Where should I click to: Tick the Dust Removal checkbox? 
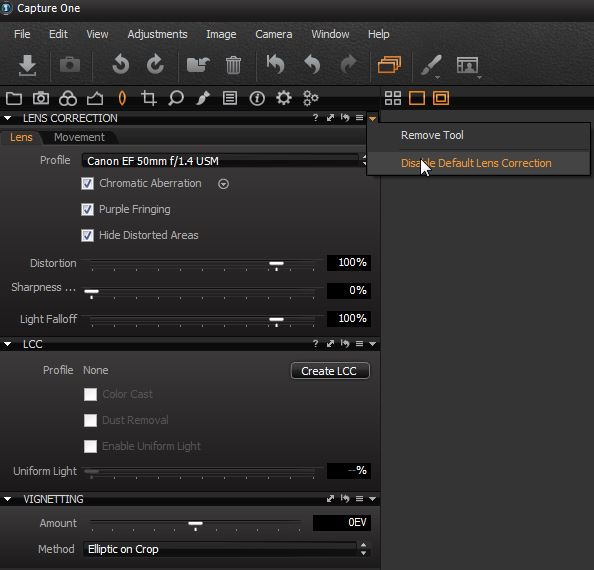click(90, 420)
